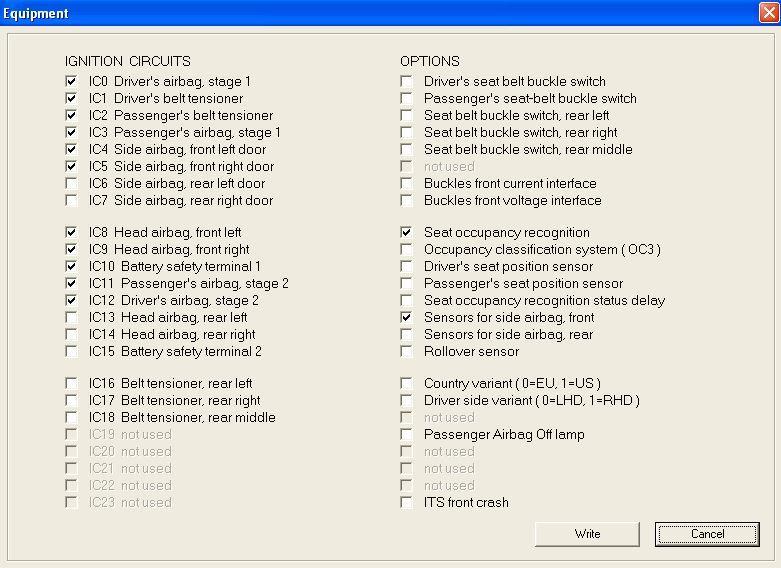Uncheck IC8 Head airbag front left
This screenshot has height=568, width=781.
(71, 232)
